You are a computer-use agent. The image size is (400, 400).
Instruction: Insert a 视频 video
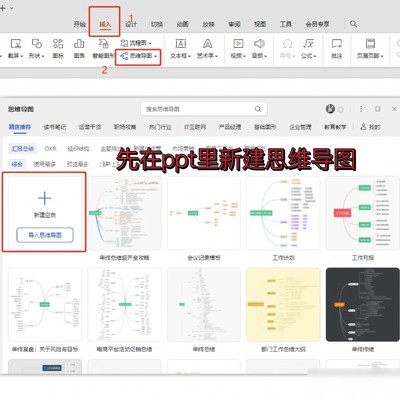pos(238,49)
